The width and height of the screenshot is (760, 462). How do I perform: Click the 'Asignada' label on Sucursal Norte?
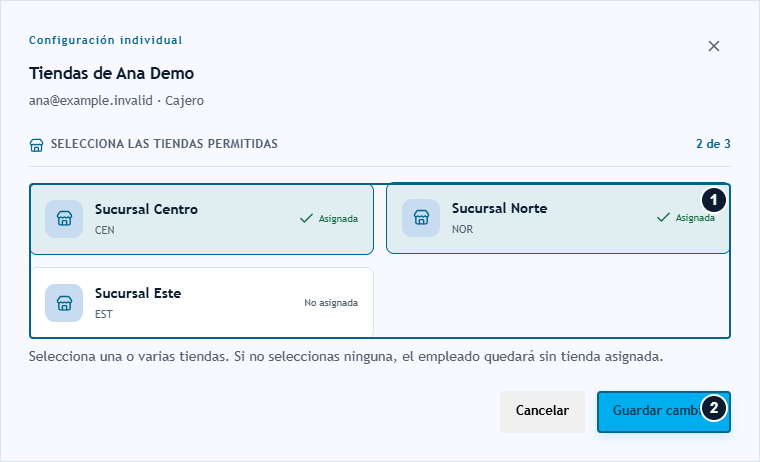click(695, 218)
